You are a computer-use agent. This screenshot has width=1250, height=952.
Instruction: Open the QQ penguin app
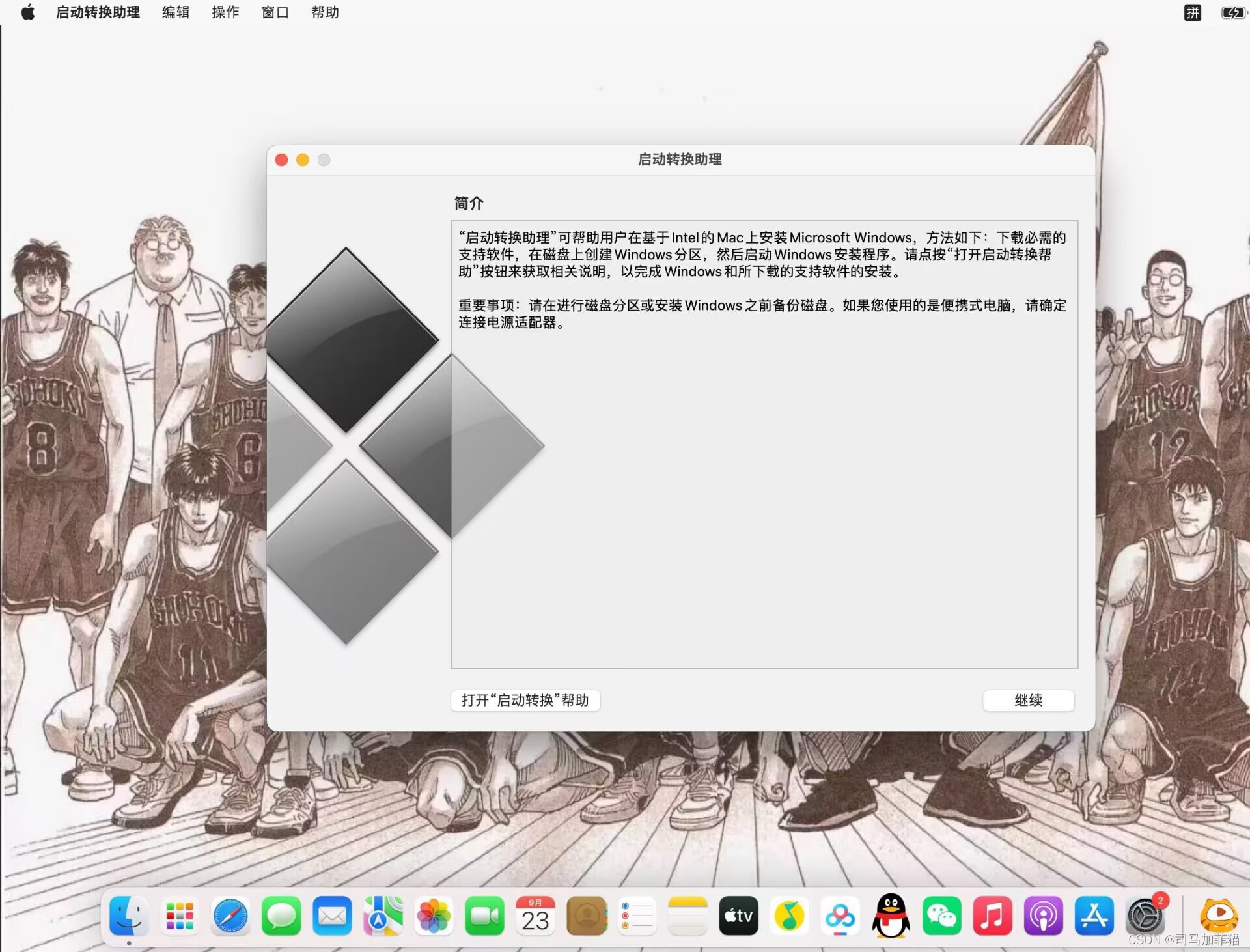coord(891,916)
